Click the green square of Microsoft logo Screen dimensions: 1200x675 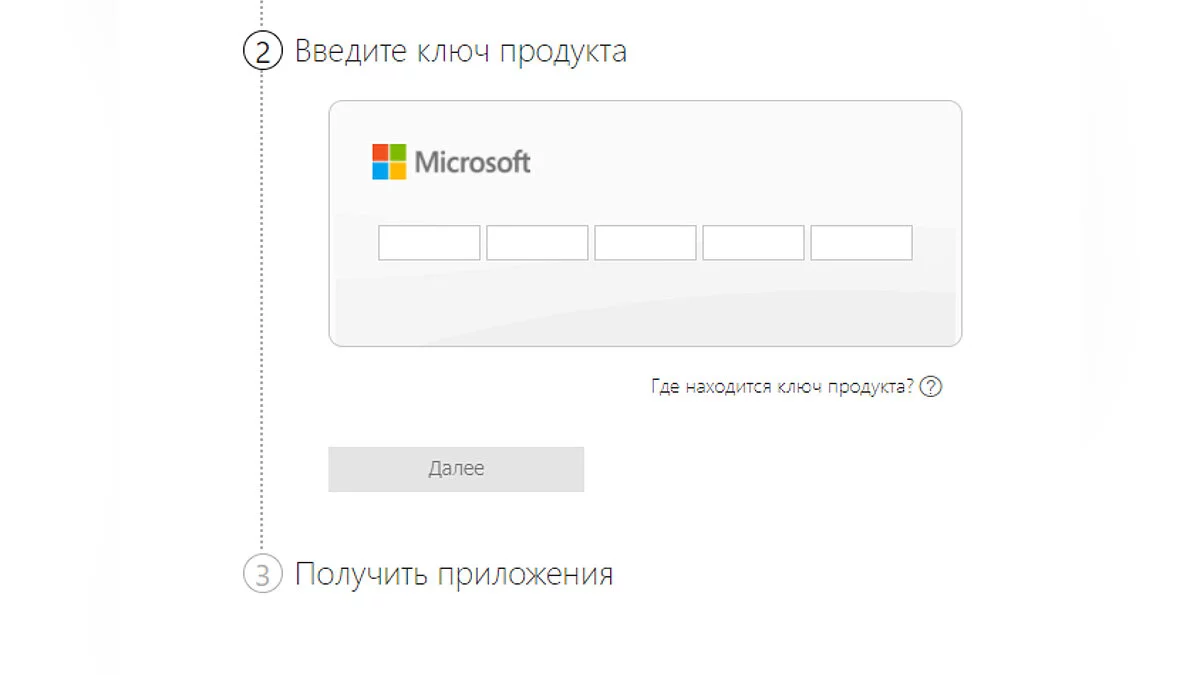click(x=398, y=152)
